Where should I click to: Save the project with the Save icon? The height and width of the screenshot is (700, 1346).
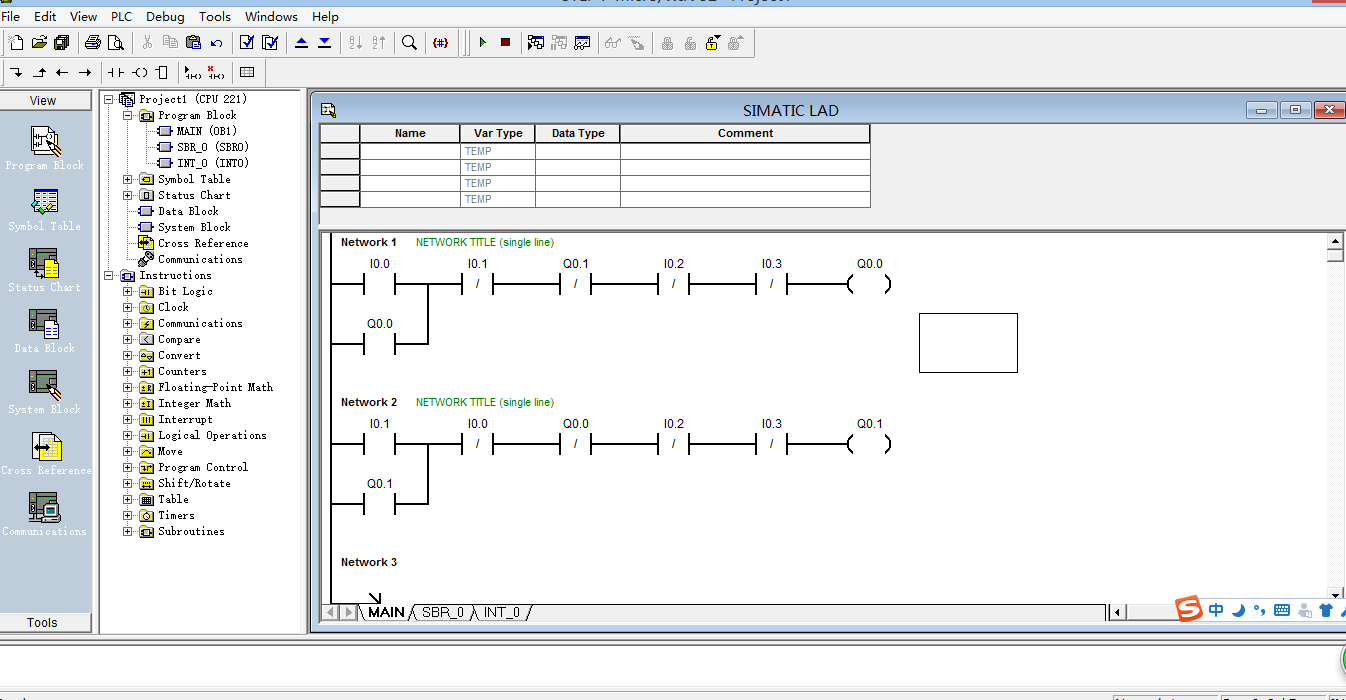(62, 42)
